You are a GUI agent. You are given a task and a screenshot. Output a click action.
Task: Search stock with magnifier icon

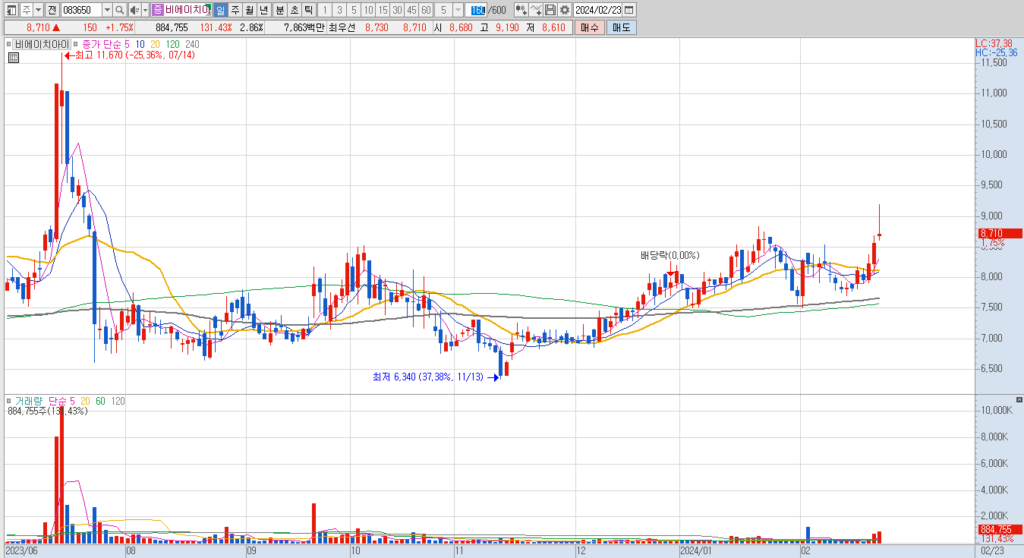tap(120, 10)
